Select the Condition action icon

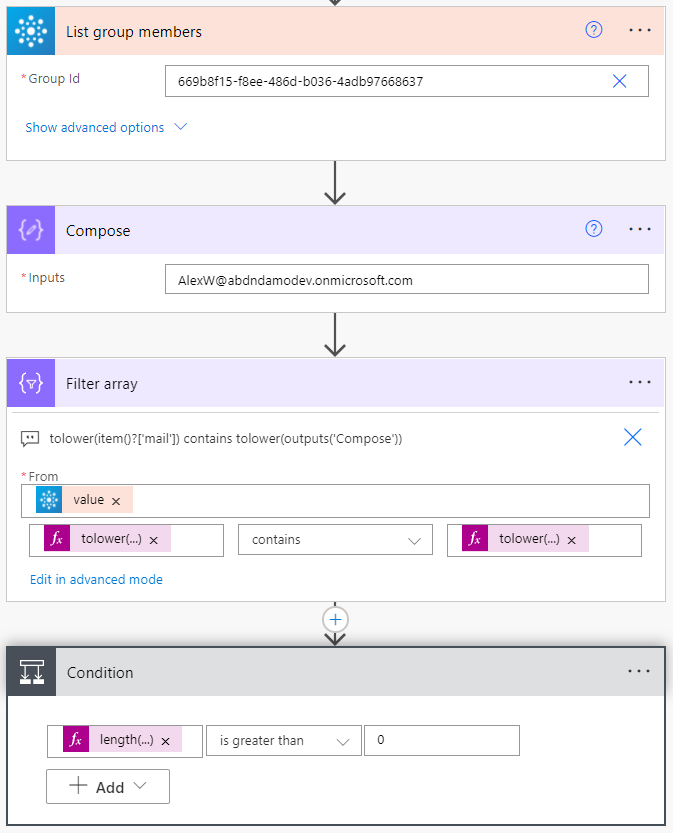[x=30, y=672]
